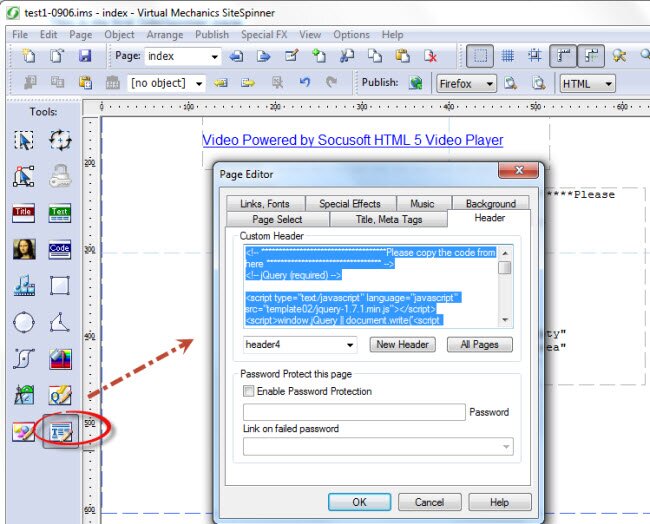Toggle the ruler guides button
Screen dimensions: 650x524
[563, 56]
